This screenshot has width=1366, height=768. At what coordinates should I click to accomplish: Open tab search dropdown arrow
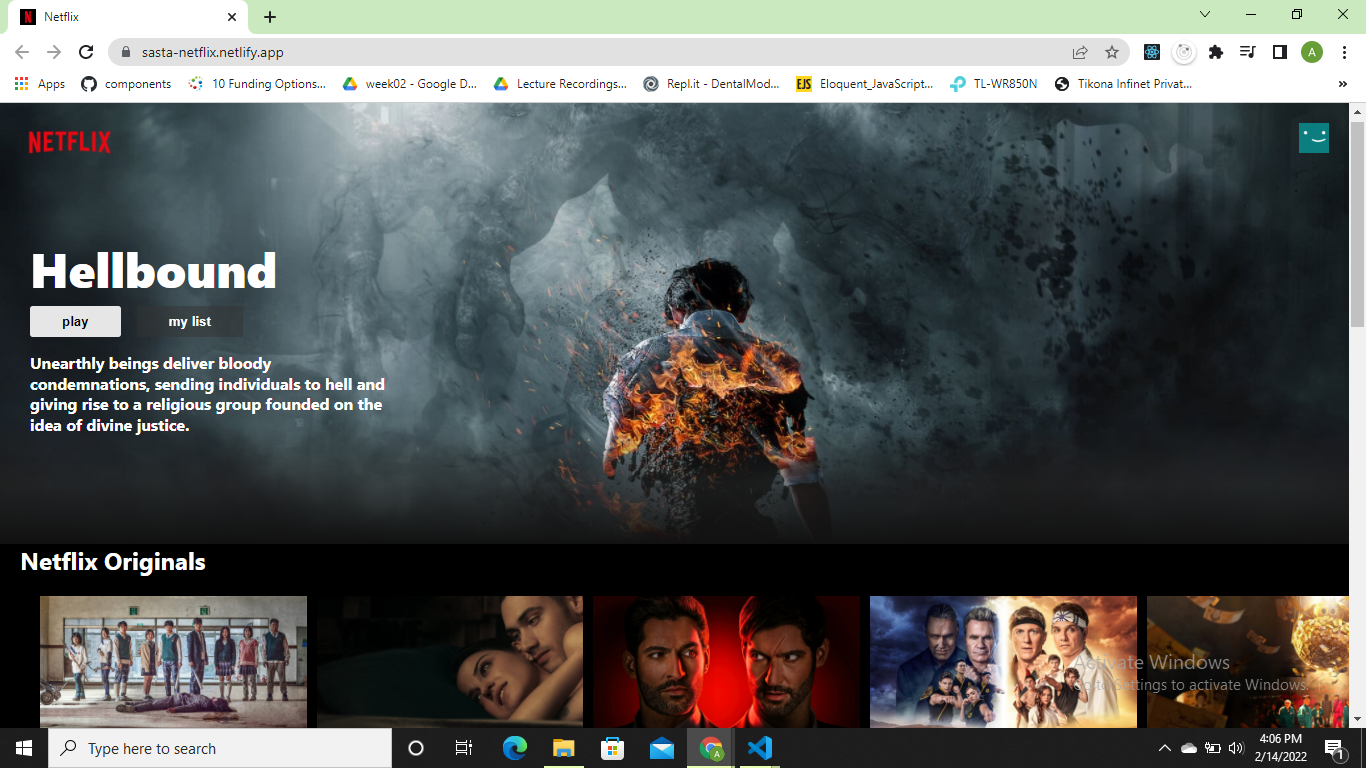point(1205,14)
